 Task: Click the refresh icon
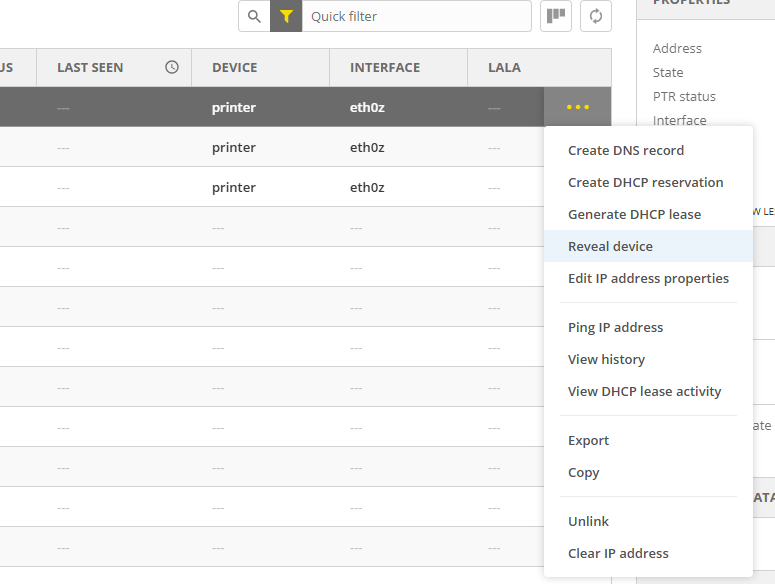pos(596,16)
